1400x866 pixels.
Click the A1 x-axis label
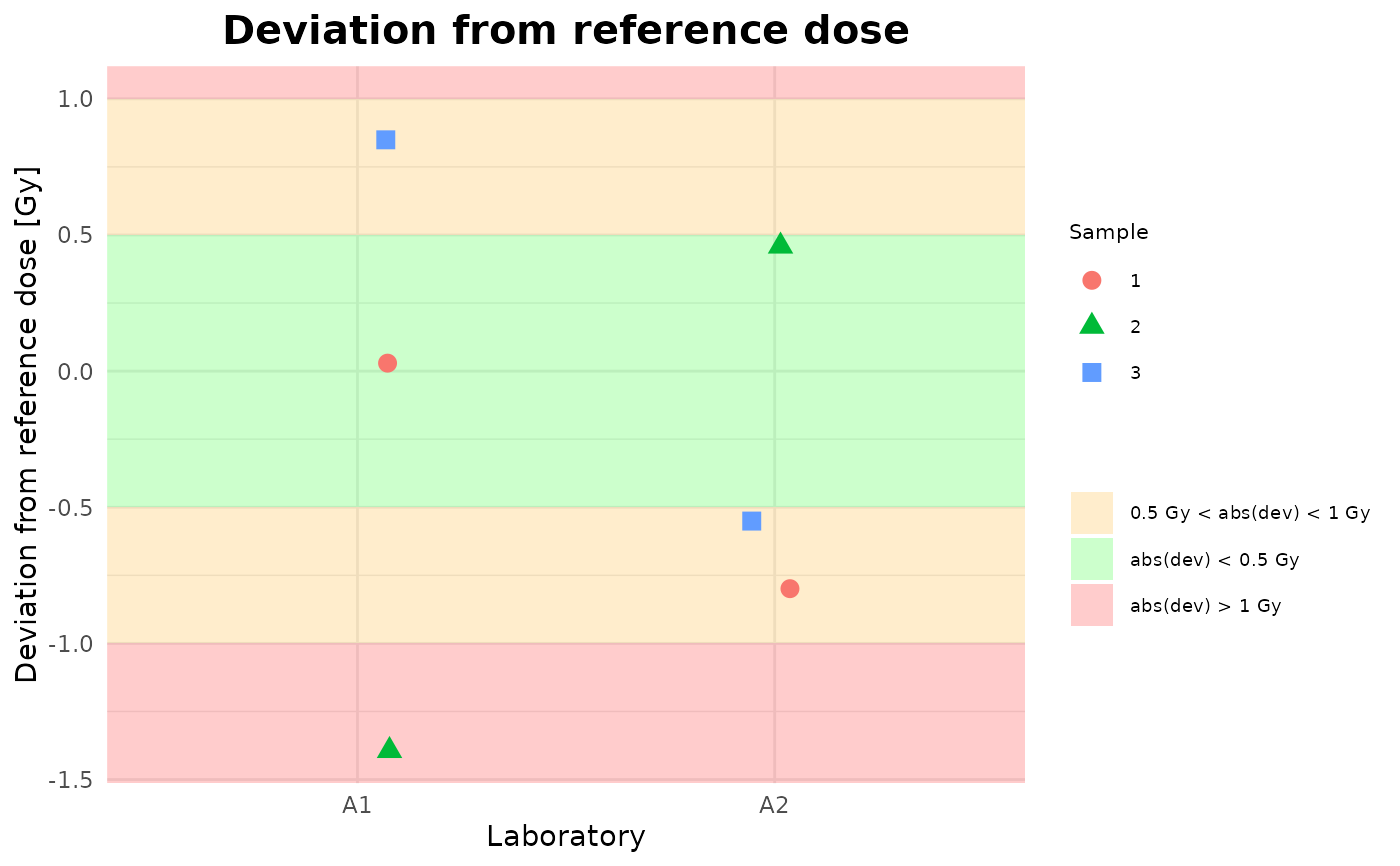357,804
